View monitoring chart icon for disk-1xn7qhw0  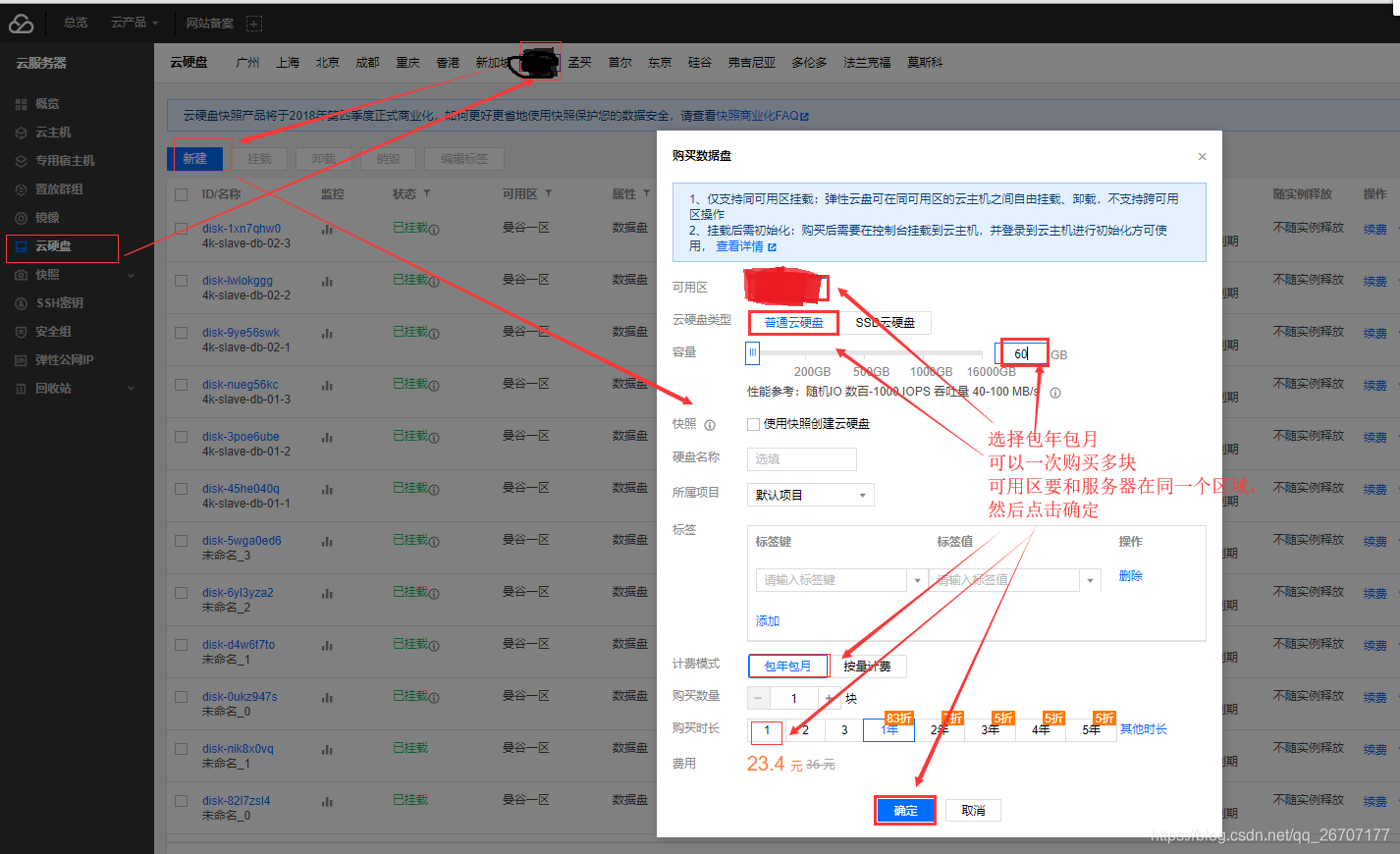327,229
